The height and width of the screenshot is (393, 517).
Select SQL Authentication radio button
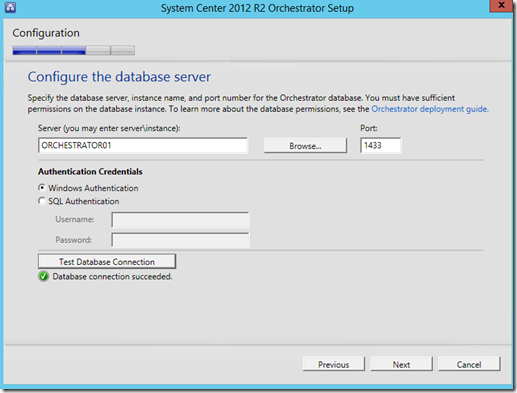42,201
